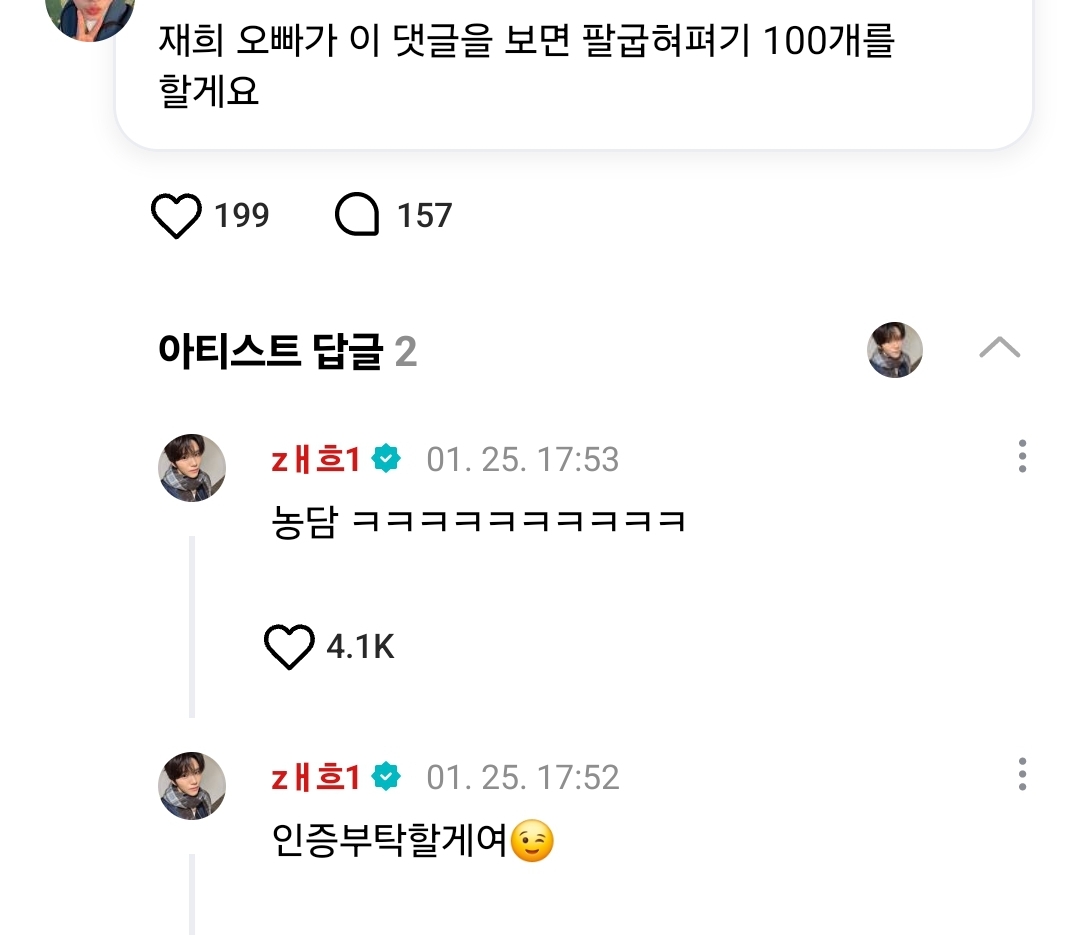Tap the 4.1K like count
Viewport: 1080px width, 935px height.
tap(360, 647)
